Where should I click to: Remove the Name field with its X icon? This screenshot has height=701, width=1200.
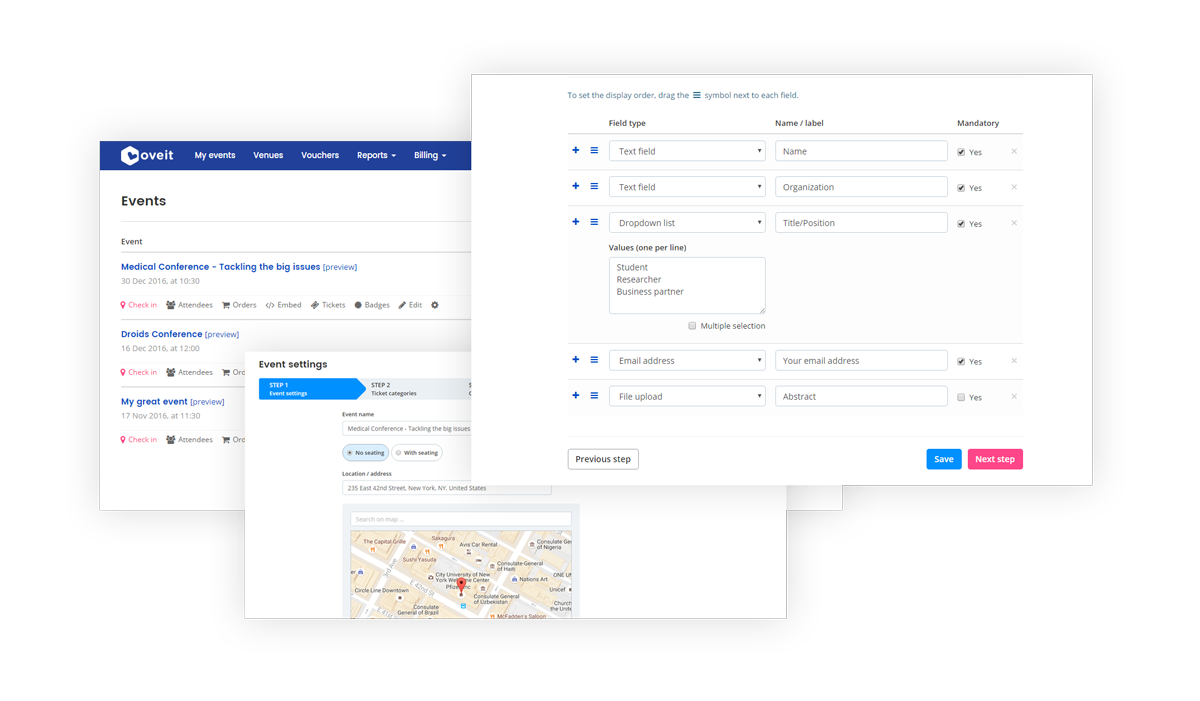coord(1014,152)
